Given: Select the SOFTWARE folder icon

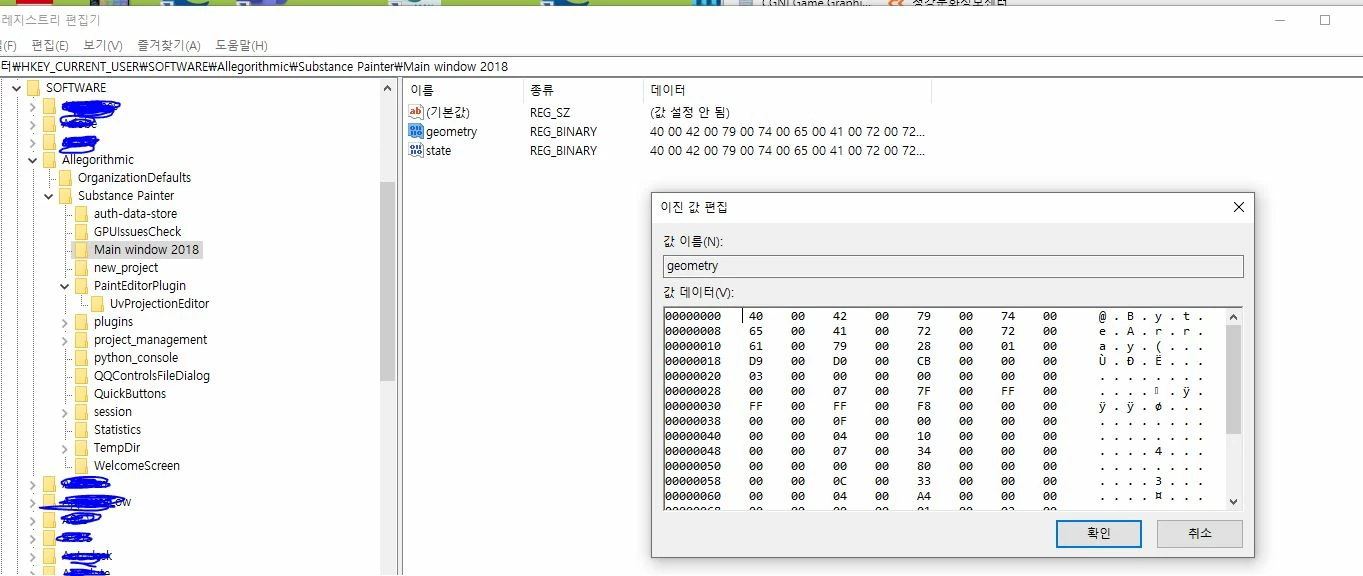Looking at the screenshot, I should (x=34, y=88).
